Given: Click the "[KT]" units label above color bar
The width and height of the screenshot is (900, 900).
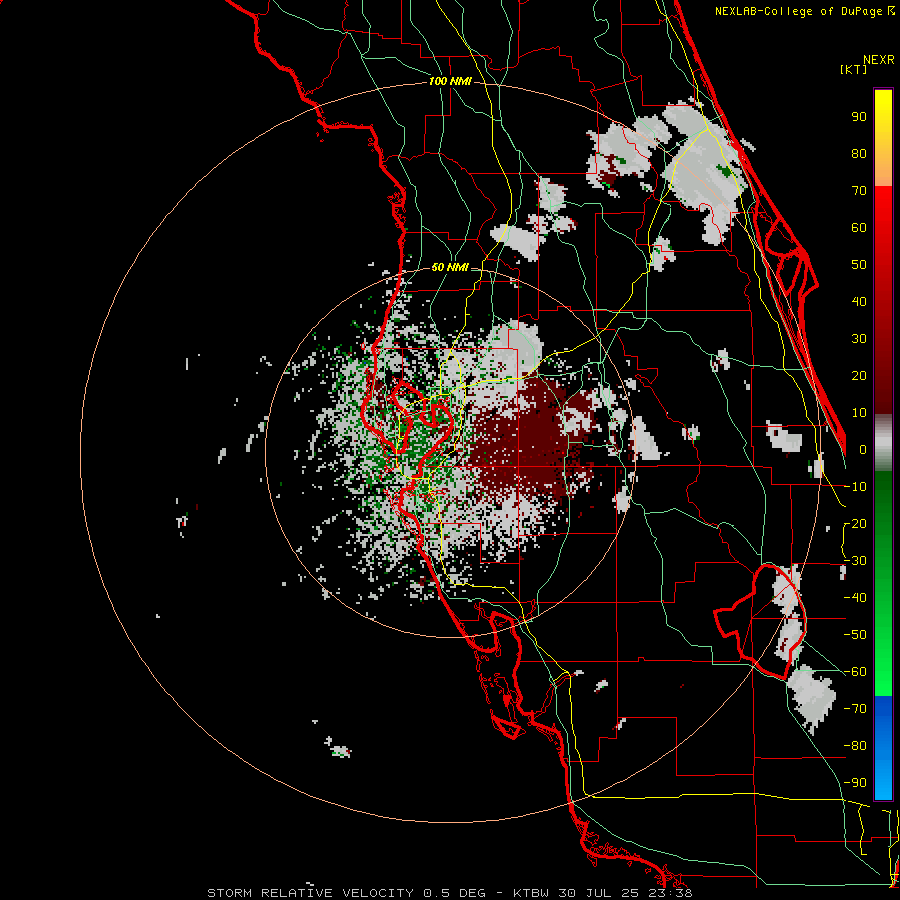Looking at the screenshot, I should tap(853, 69).
